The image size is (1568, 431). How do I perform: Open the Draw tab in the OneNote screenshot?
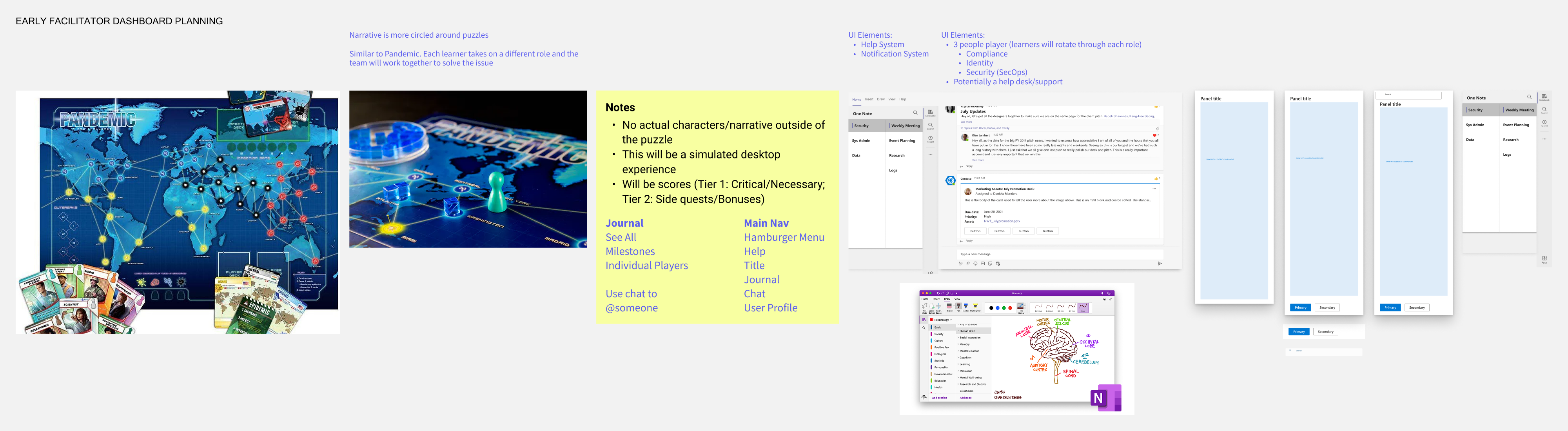click(x=947, y=299)
